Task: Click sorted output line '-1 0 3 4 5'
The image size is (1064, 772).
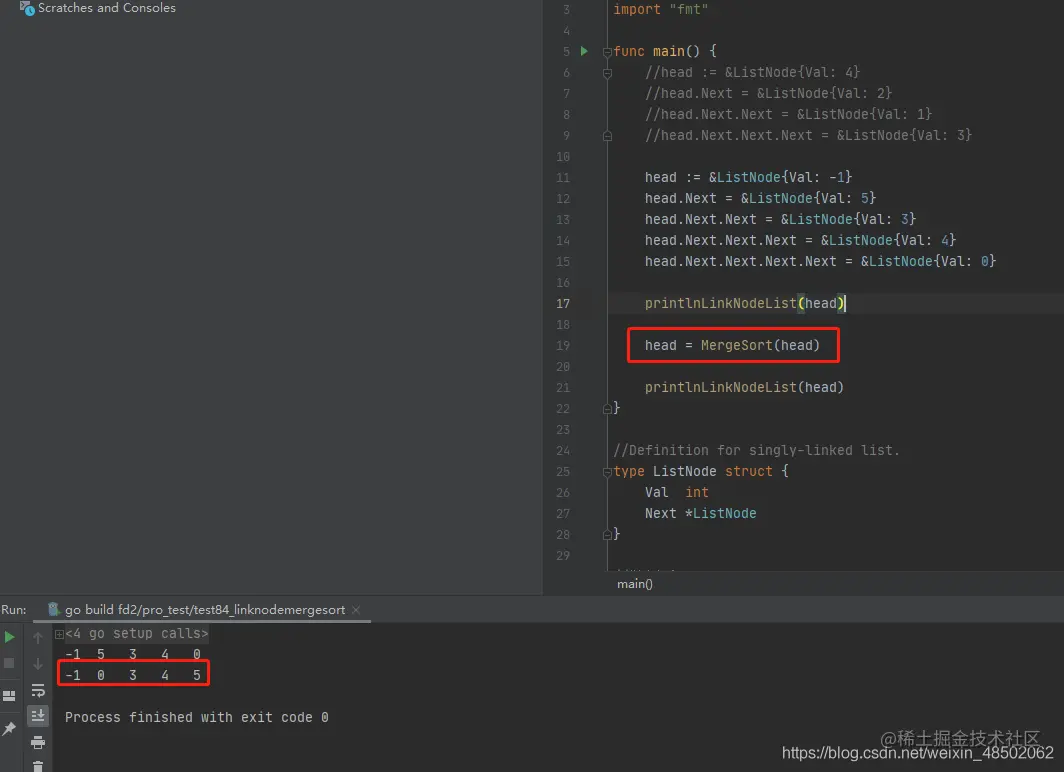Action: point(133,675)
